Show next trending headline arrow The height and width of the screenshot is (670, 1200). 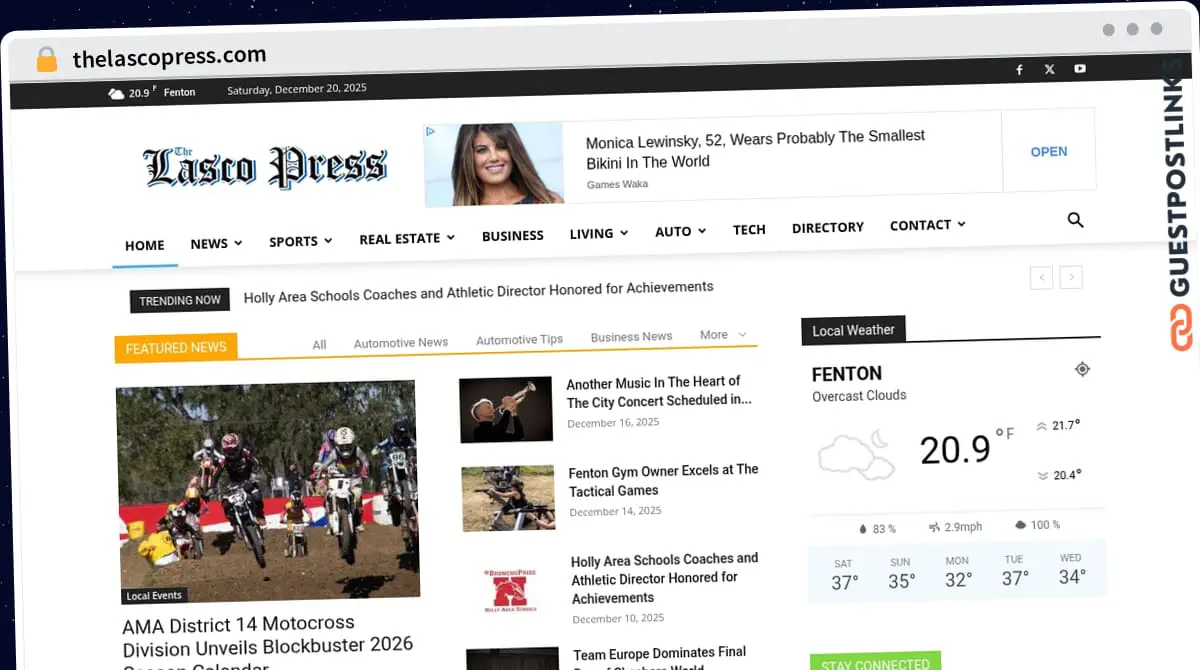[x=1071, y=277]
